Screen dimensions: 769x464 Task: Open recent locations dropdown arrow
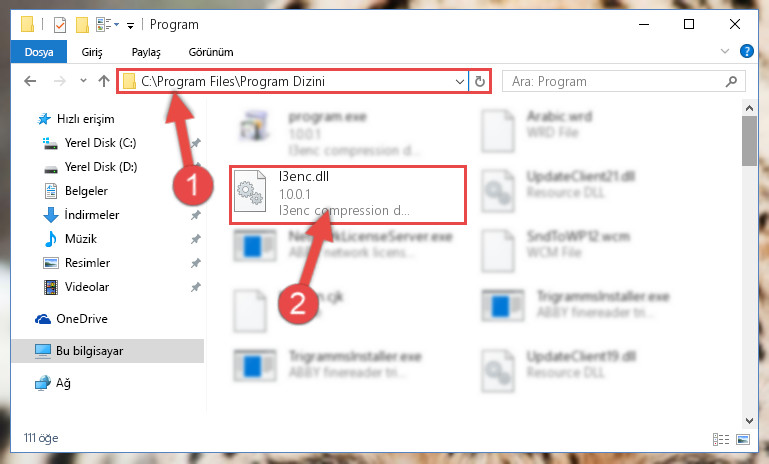[83, 81]
